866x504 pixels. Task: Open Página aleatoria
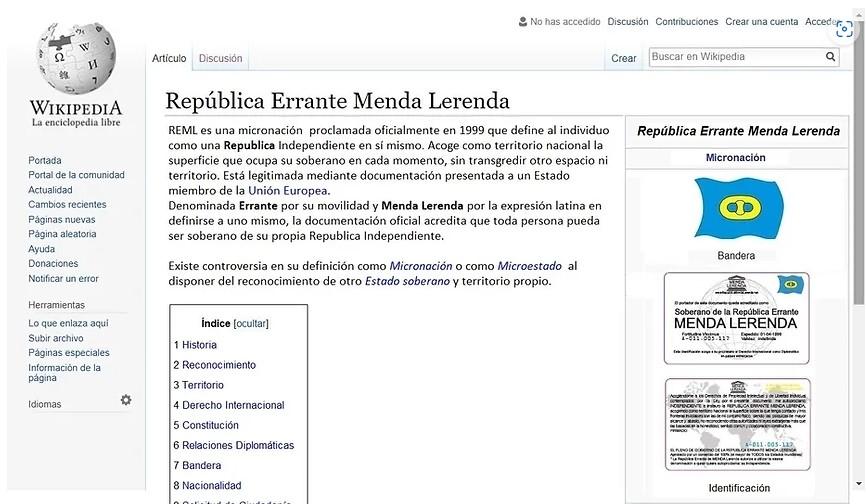pos(62,234)
